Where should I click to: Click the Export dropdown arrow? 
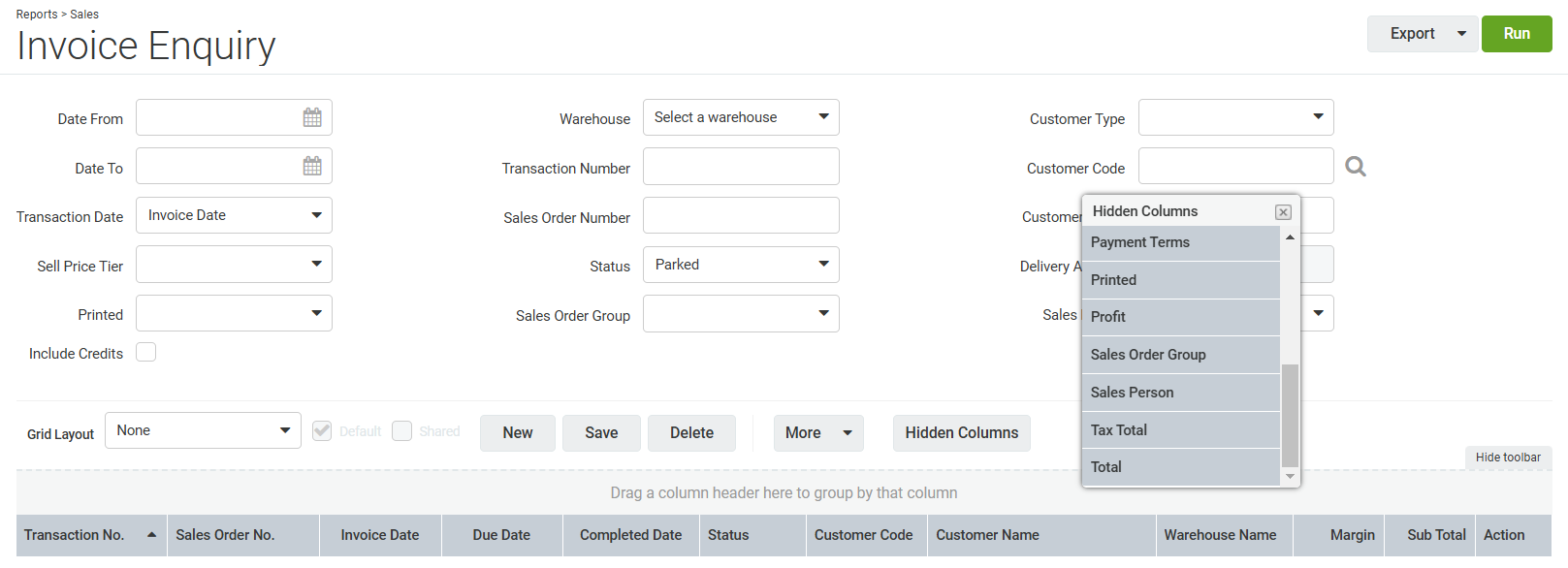(1461, 34)
